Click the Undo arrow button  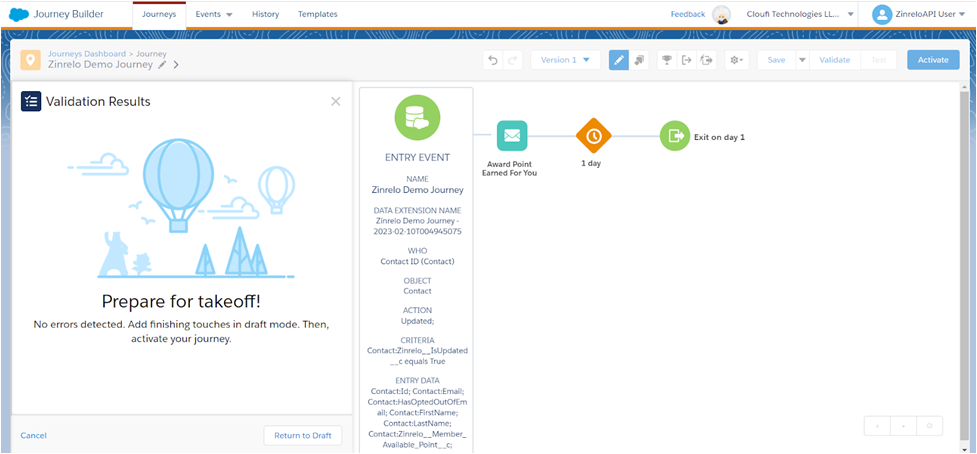click(x=493, y=60)
